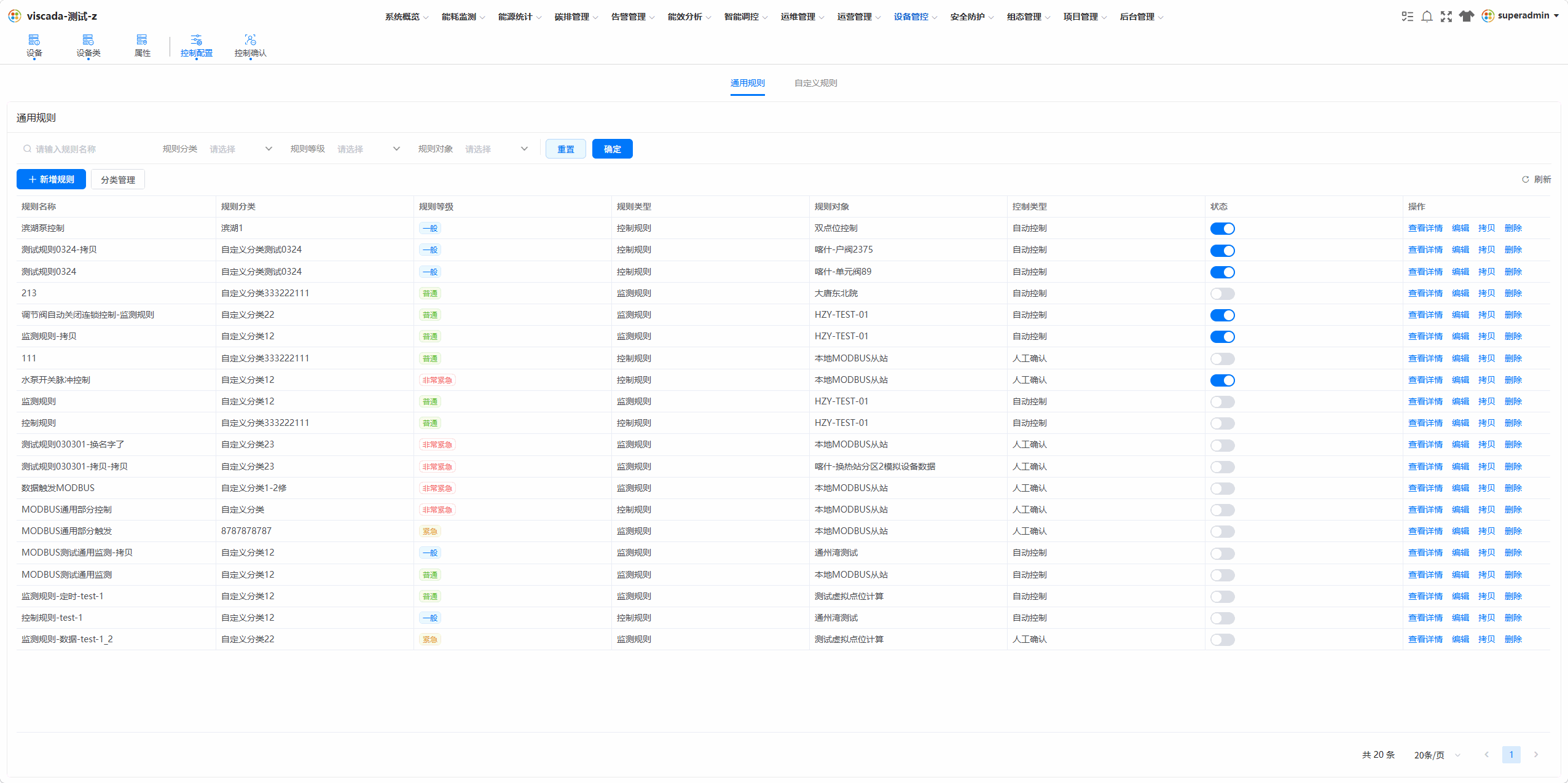Viewport: 1568px width, 783px height.
Task: Switch to the 自定义规则 tab
Action: [x=815, y=83]
